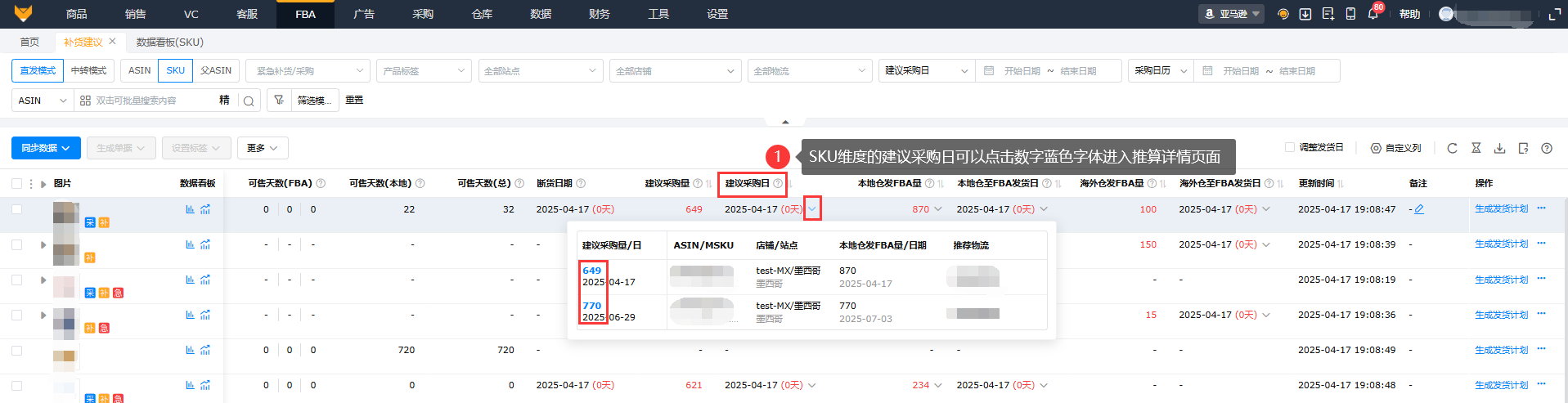Click the circled question help icon above the table
The width and height of the screenshot is (1568, 403).
pos(1547,148)
